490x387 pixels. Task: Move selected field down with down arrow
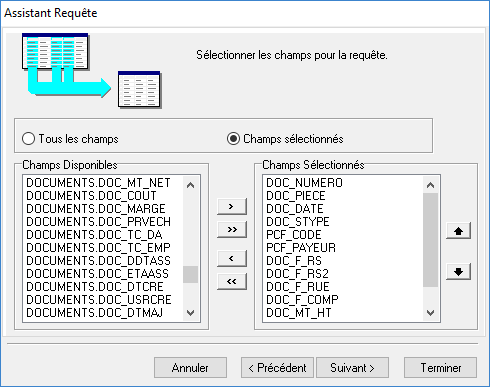458,271
